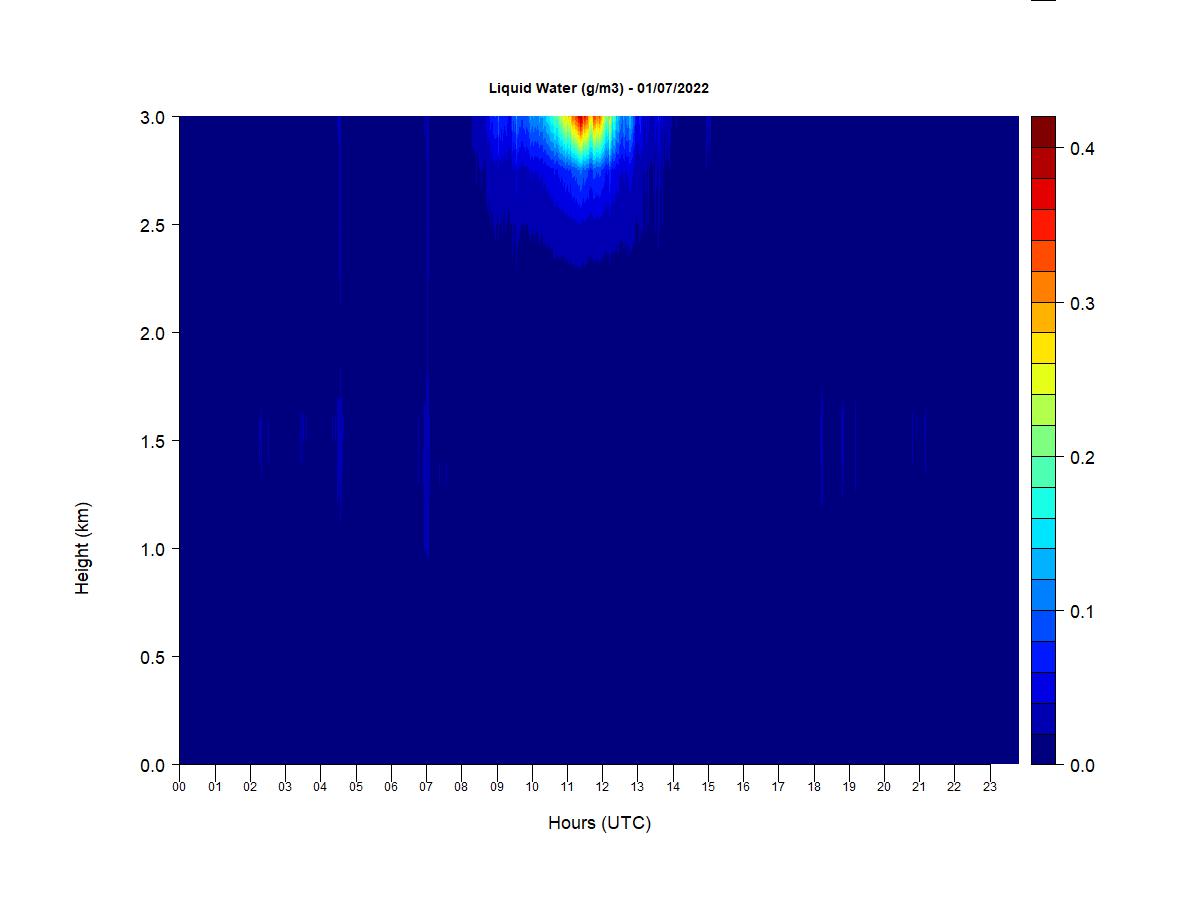
Task: Click the '0.2' colorbar scale label
Action: click(x=1082, y=458)
